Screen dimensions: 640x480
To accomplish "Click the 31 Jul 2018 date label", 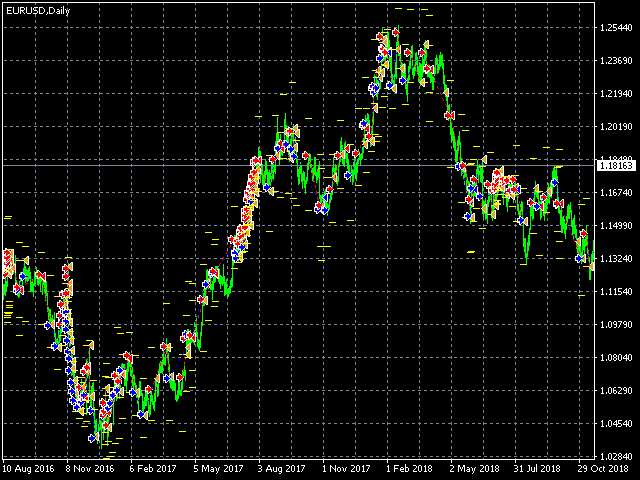I will coord(537,469).
